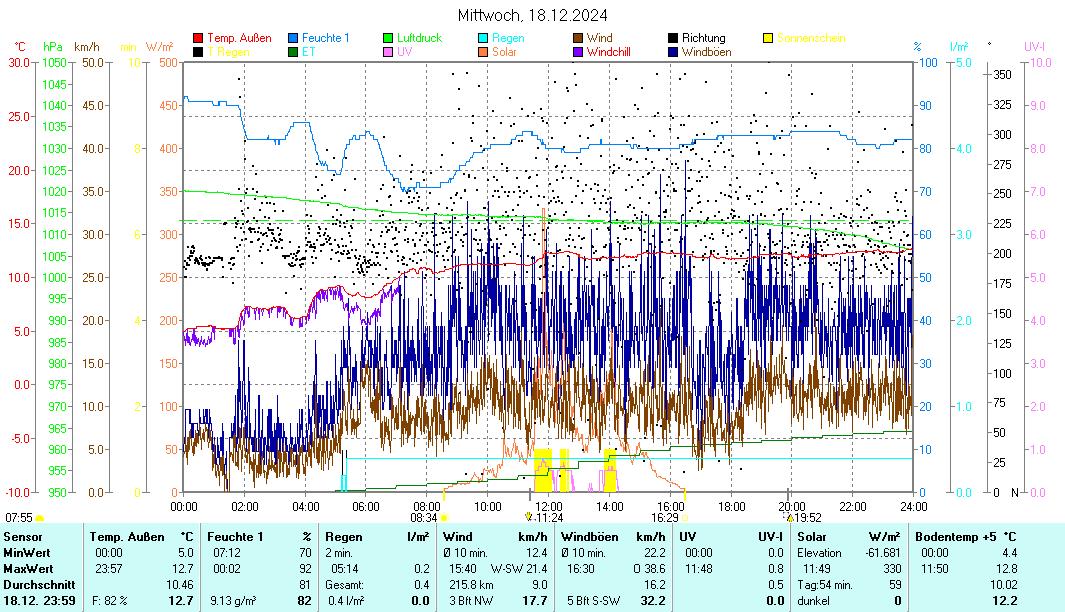Click the blue Feuchte 1 legend square
This screenshot has width=1065, height=612.
[294, 38]
